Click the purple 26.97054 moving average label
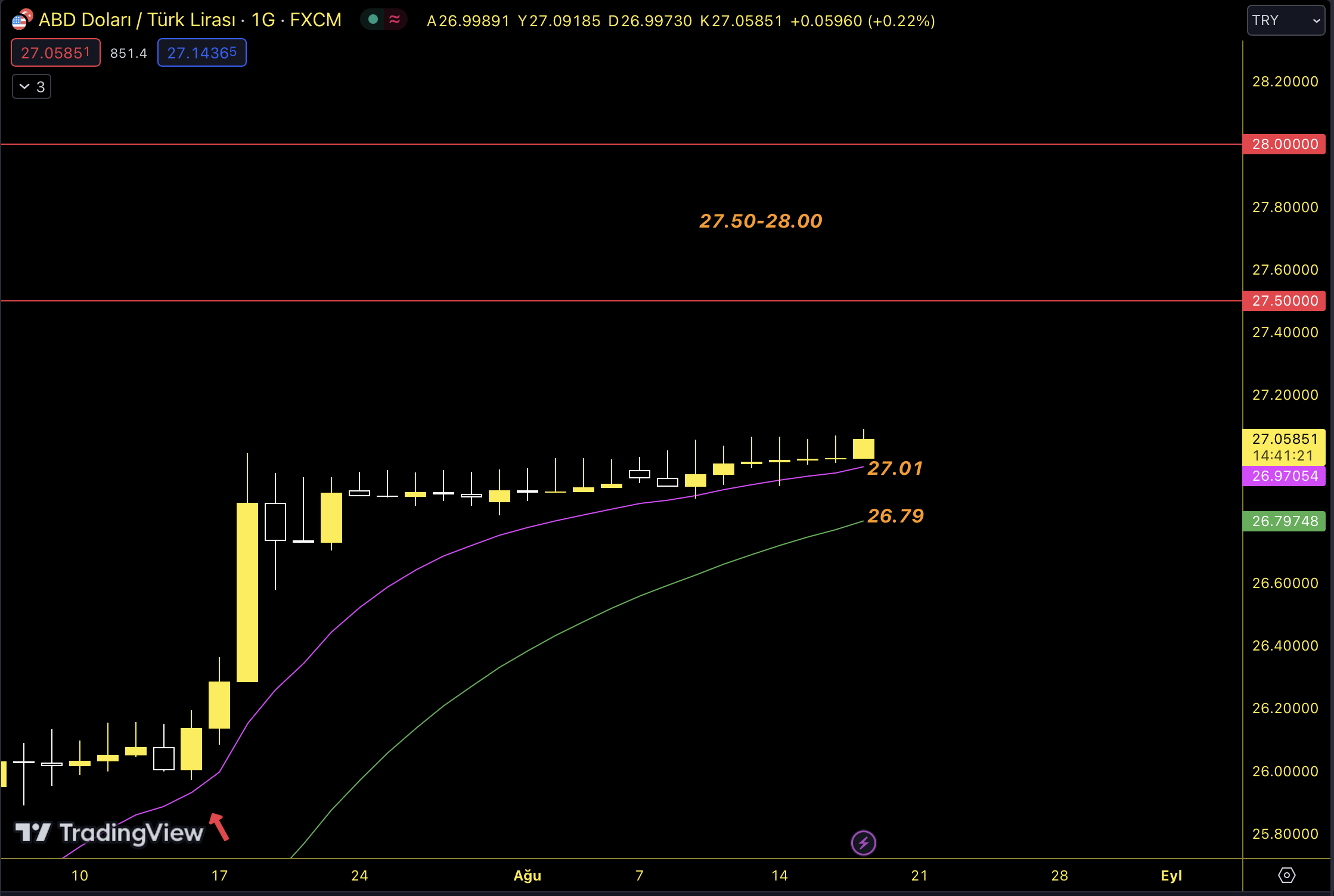 (1283, 476)
